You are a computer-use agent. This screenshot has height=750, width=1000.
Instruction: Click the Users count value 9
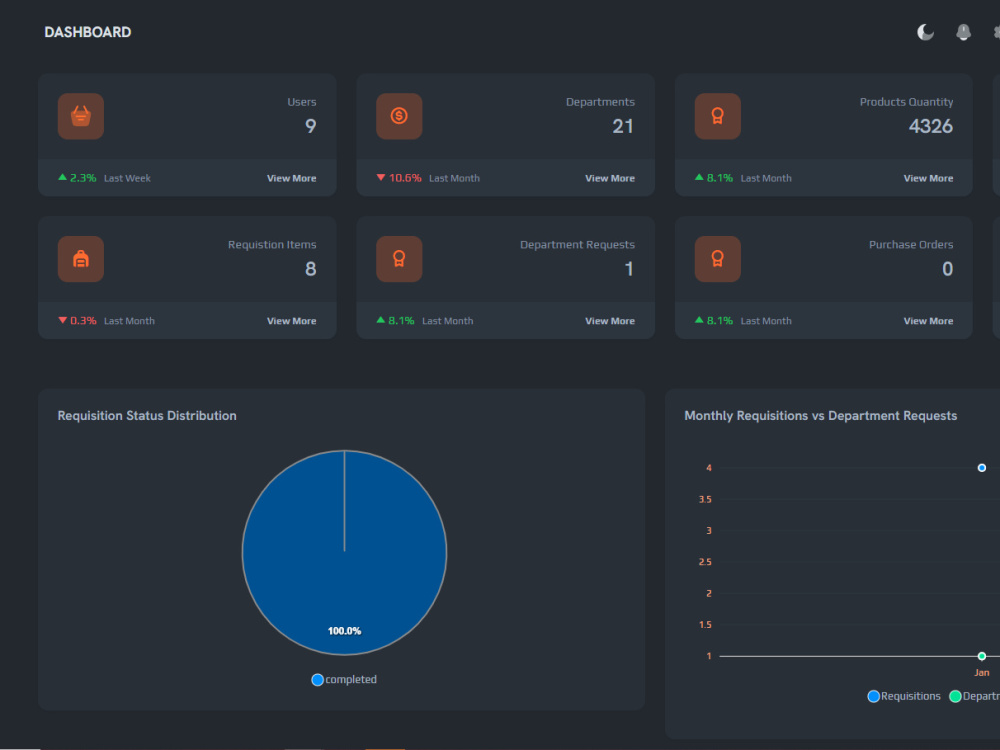tap(311, 126)
